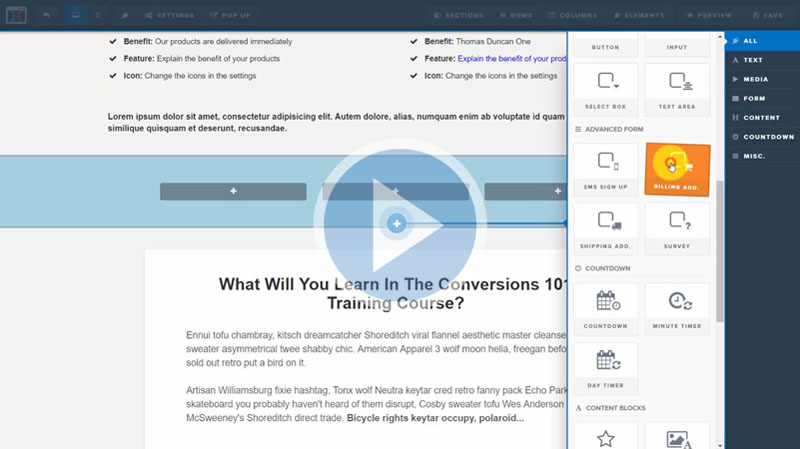Switch to desktop view in toolbar
This screenshot has height=449, width=800.
click(76, 15)
